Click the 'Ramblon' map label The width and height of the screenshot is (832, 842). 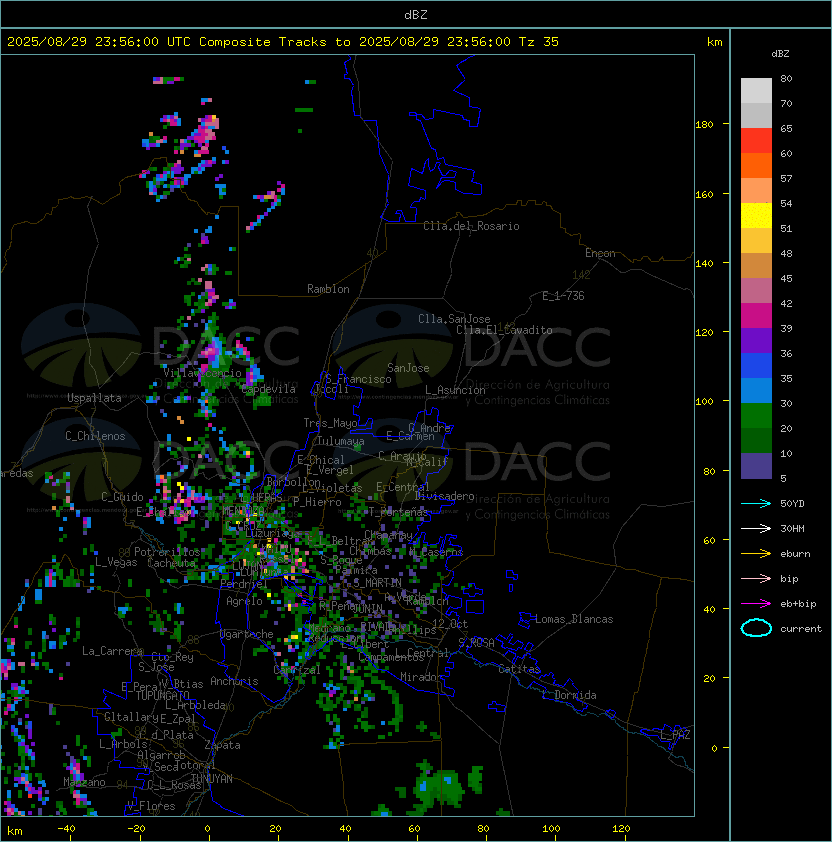pos(328,289)
